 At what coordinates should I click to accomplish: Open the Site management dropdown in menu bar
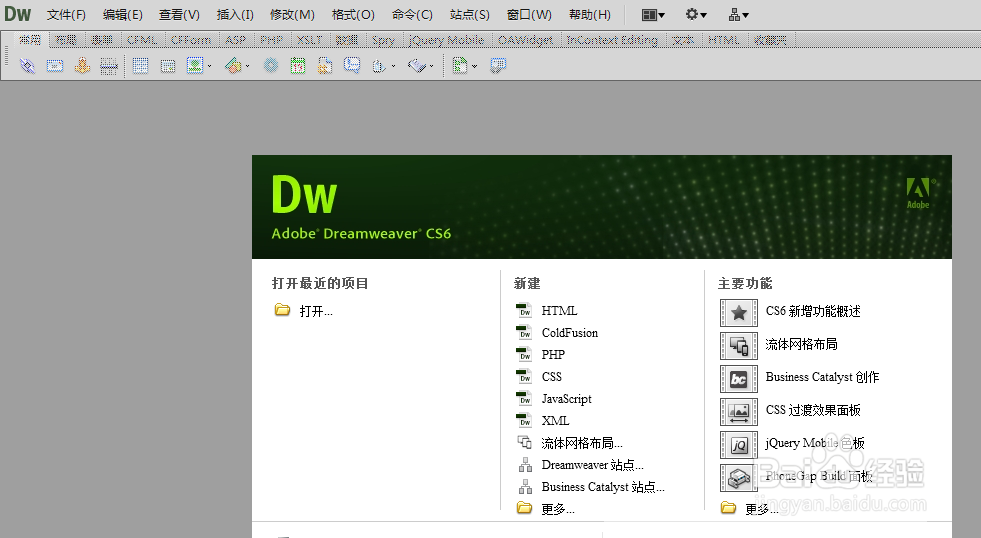pyautogui.click(x=738, y=14)
